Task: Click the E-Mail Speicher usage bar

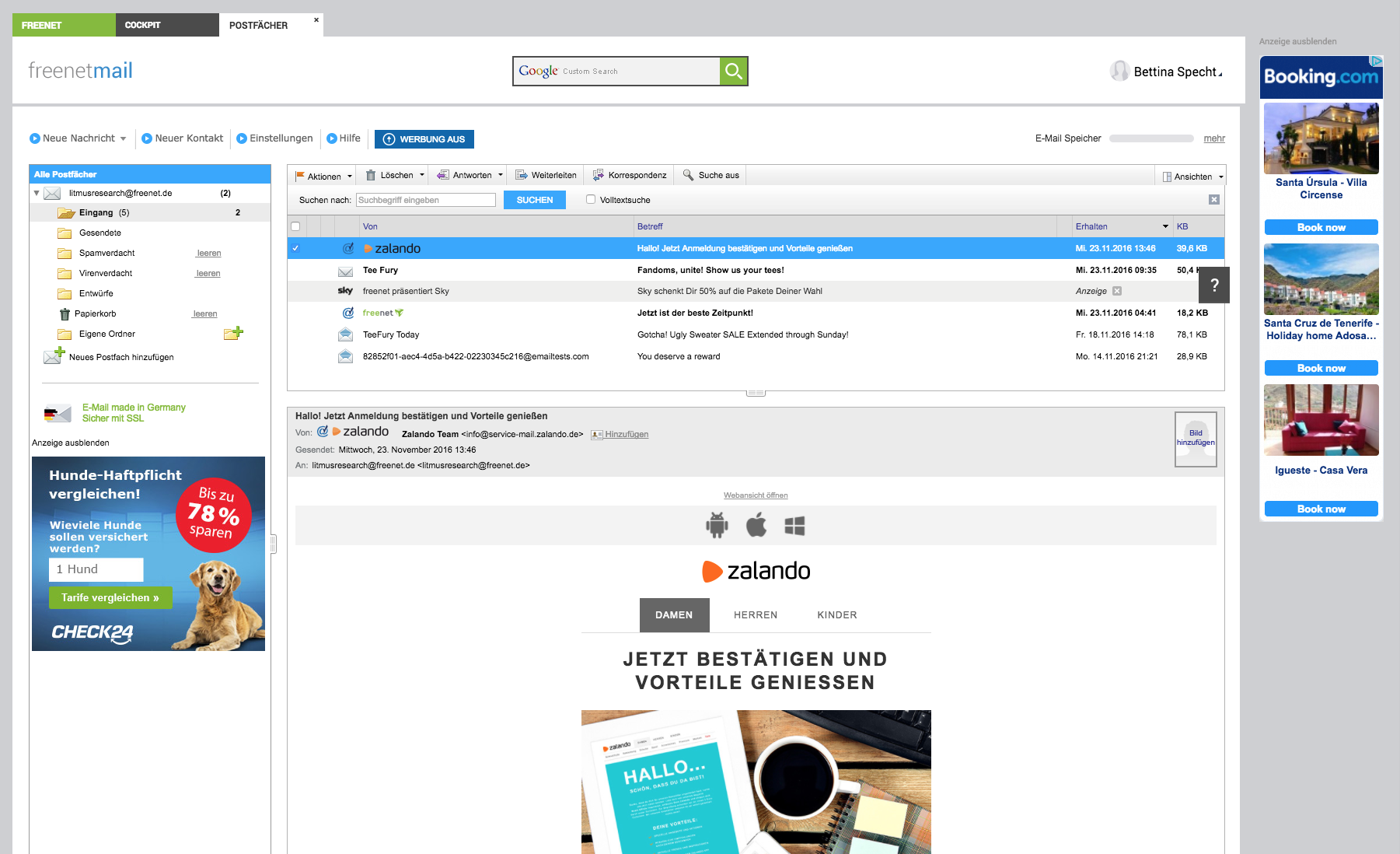Action: 1151,138
